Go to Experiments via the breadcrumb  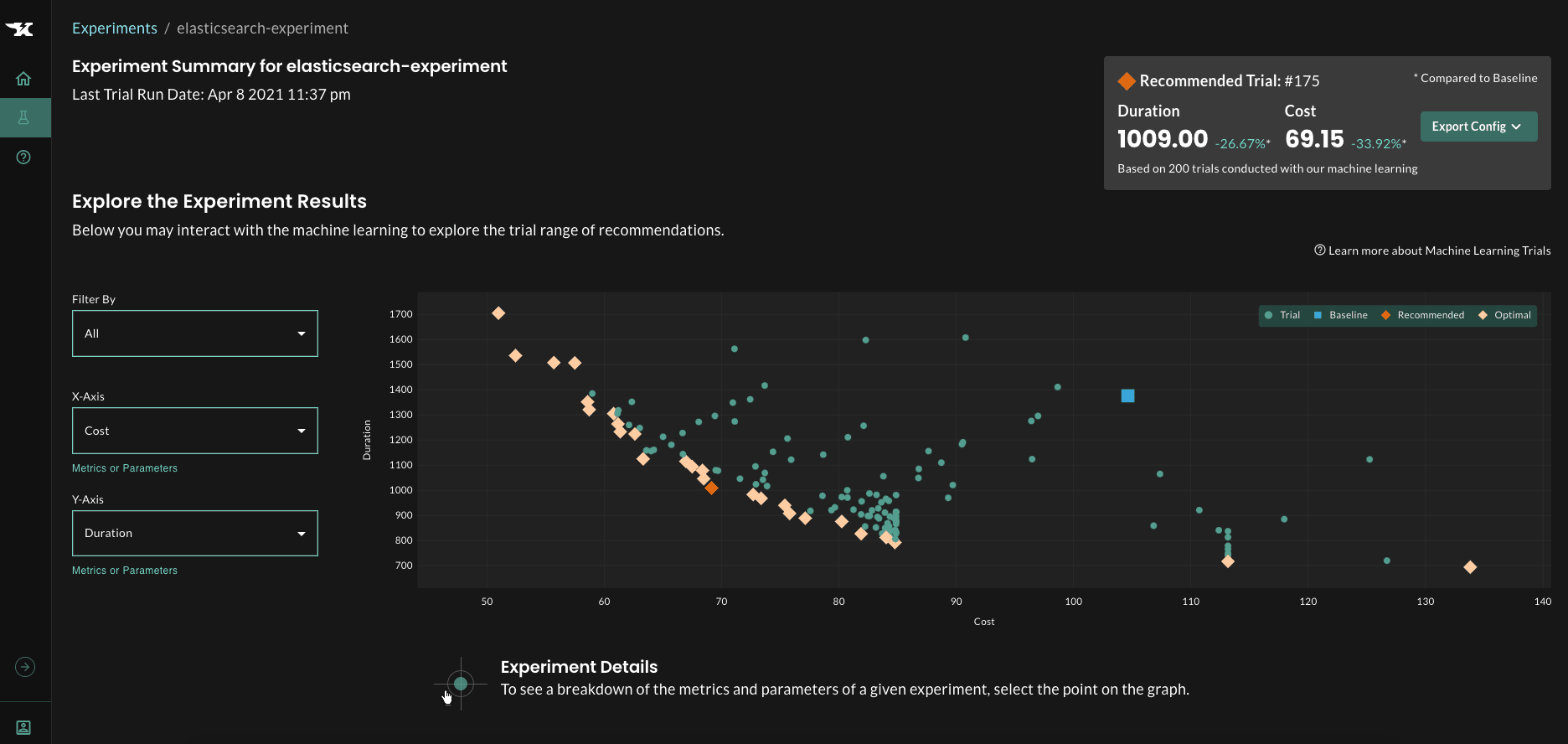click(115, 28)
